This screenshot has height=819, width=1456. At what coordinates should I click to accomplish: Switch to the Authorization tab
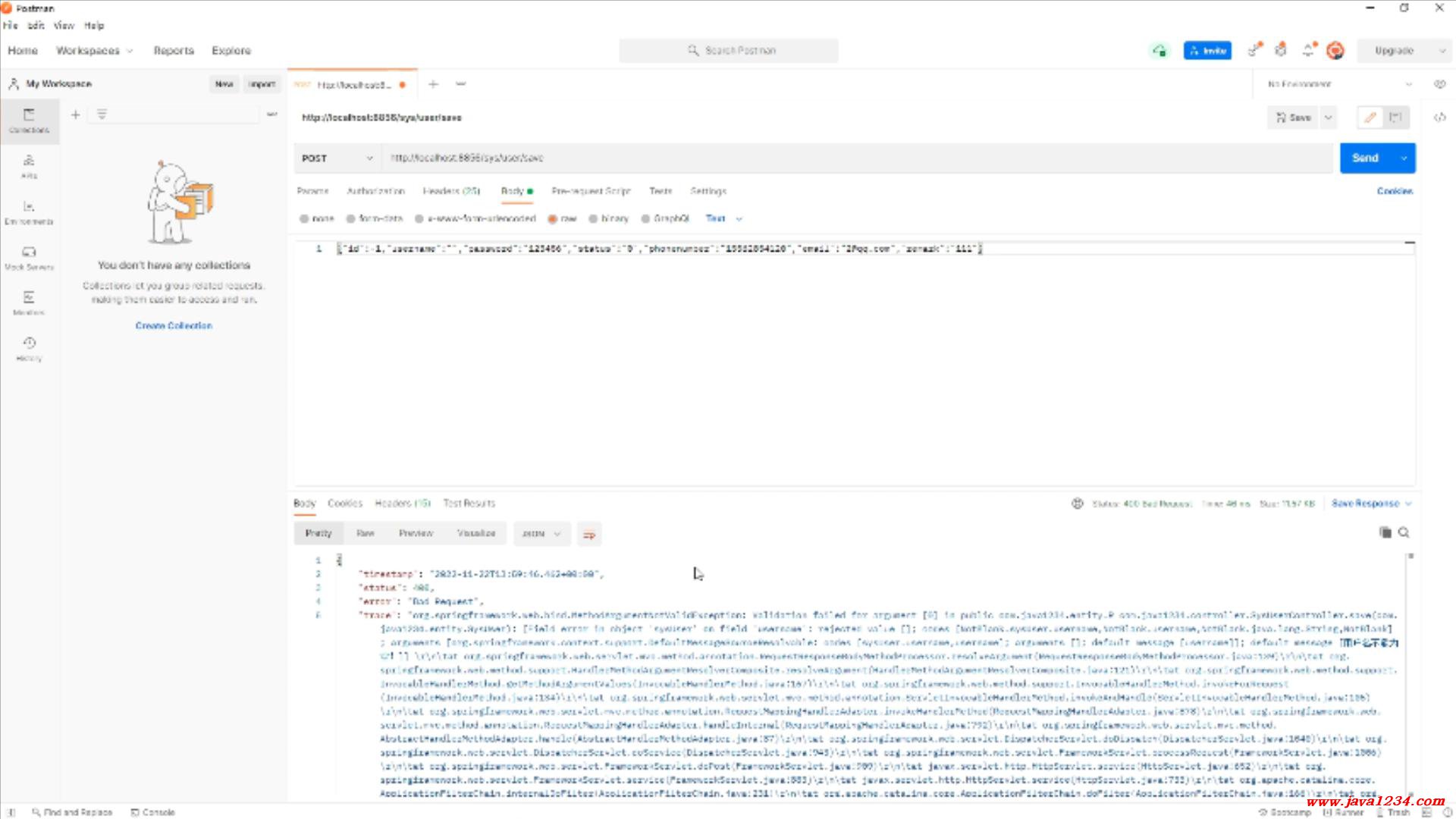click(x=375, y=191)
